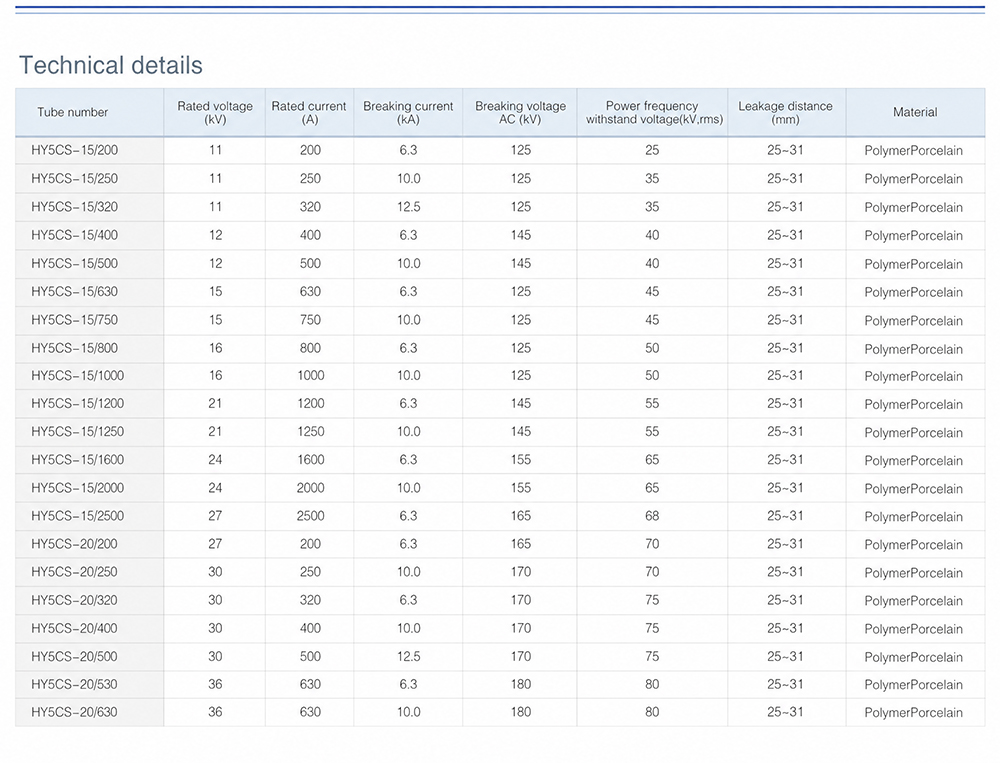This screenshot has height=763, width=1000.
Task: Click withstand voltage "68" in HY5CS-15/2500 row
Action: pos(652,515)
